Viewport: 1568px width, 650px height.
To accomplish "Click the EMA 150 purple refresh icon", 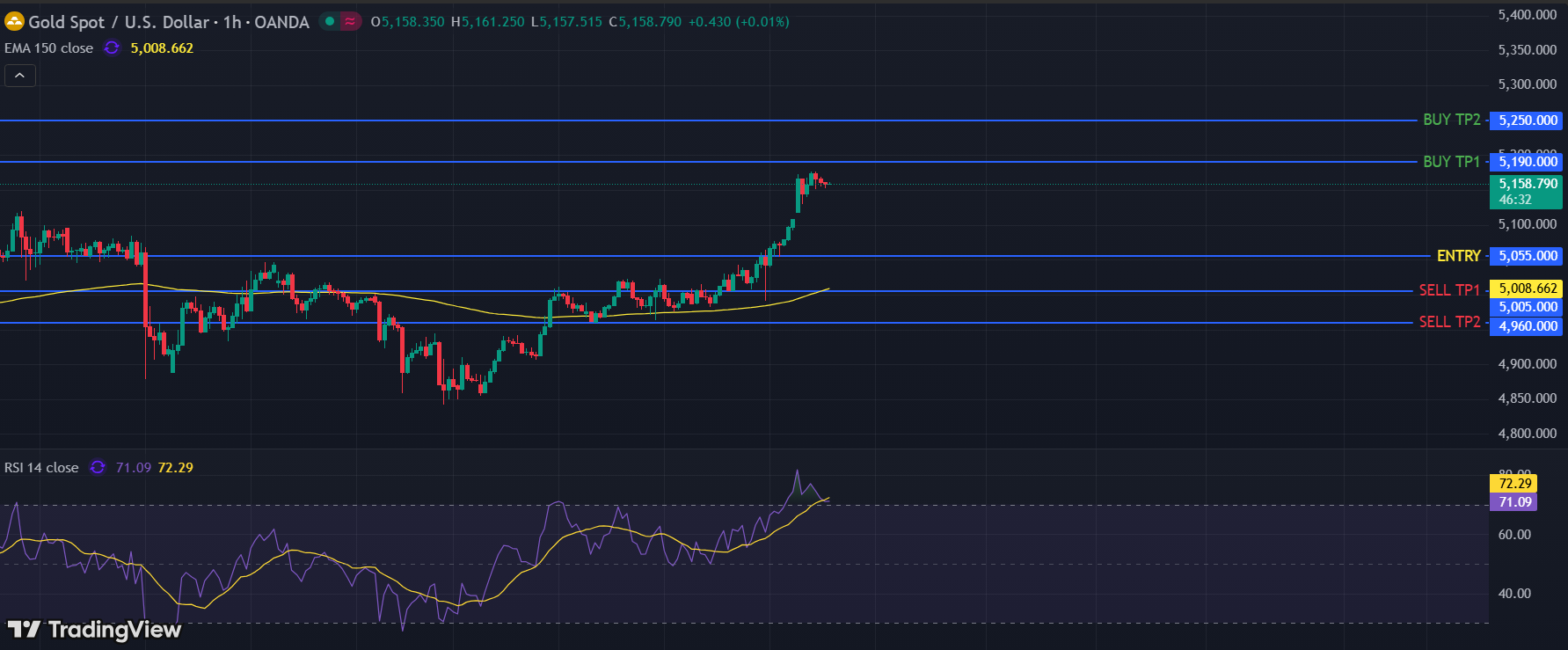I will [x=112, y=48].
